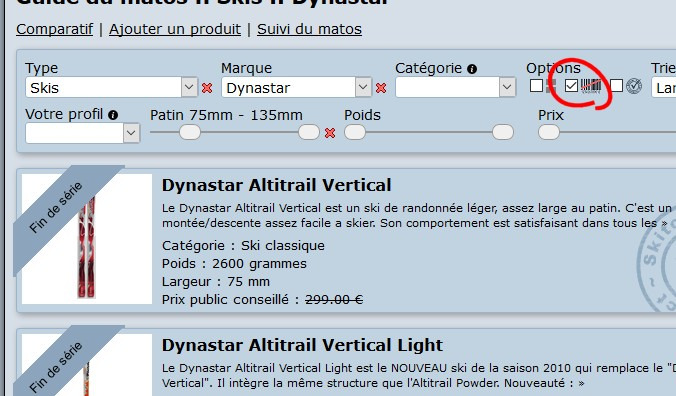The width and height of the screenshot is (676, 396).
Task: Click the crossed-out barcode icon in Options
Action: pos(591,86)
